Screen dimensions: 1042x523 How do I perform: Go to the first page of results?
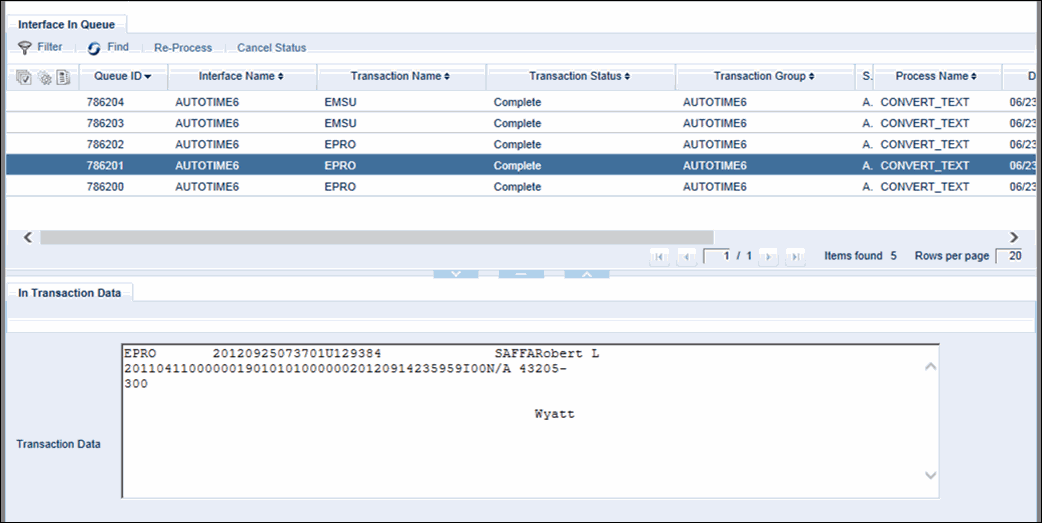tap(659, 257)
